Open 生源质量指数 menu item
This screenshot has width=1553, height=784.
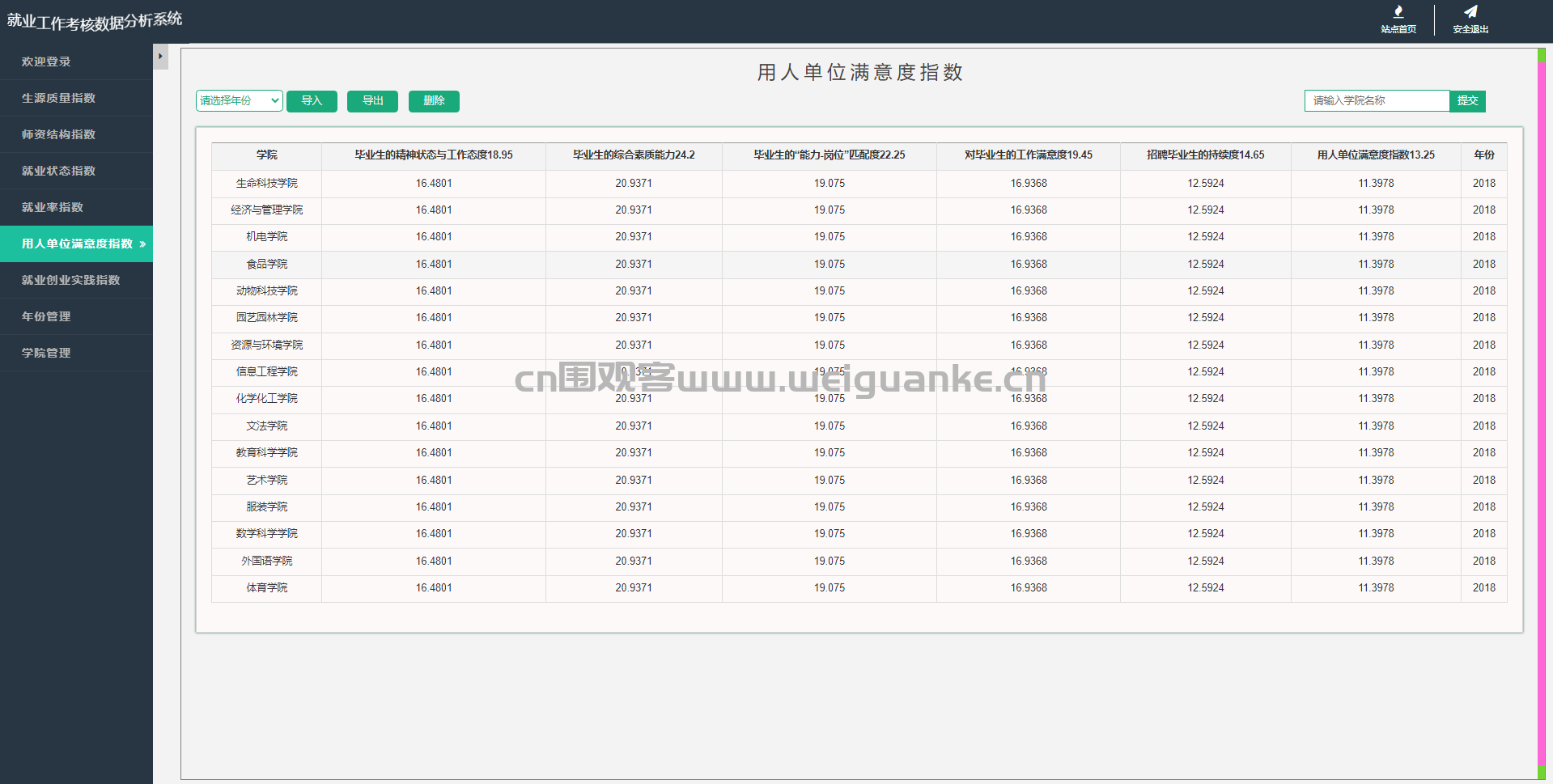tap(76, 98)
